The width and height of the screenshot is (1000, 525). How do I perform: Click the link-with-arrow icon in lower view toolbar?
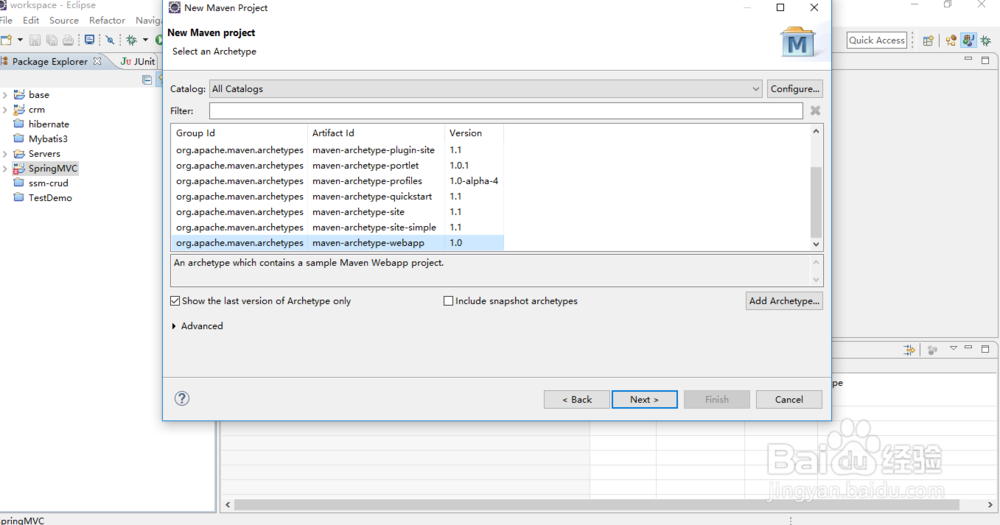[909, 350]
